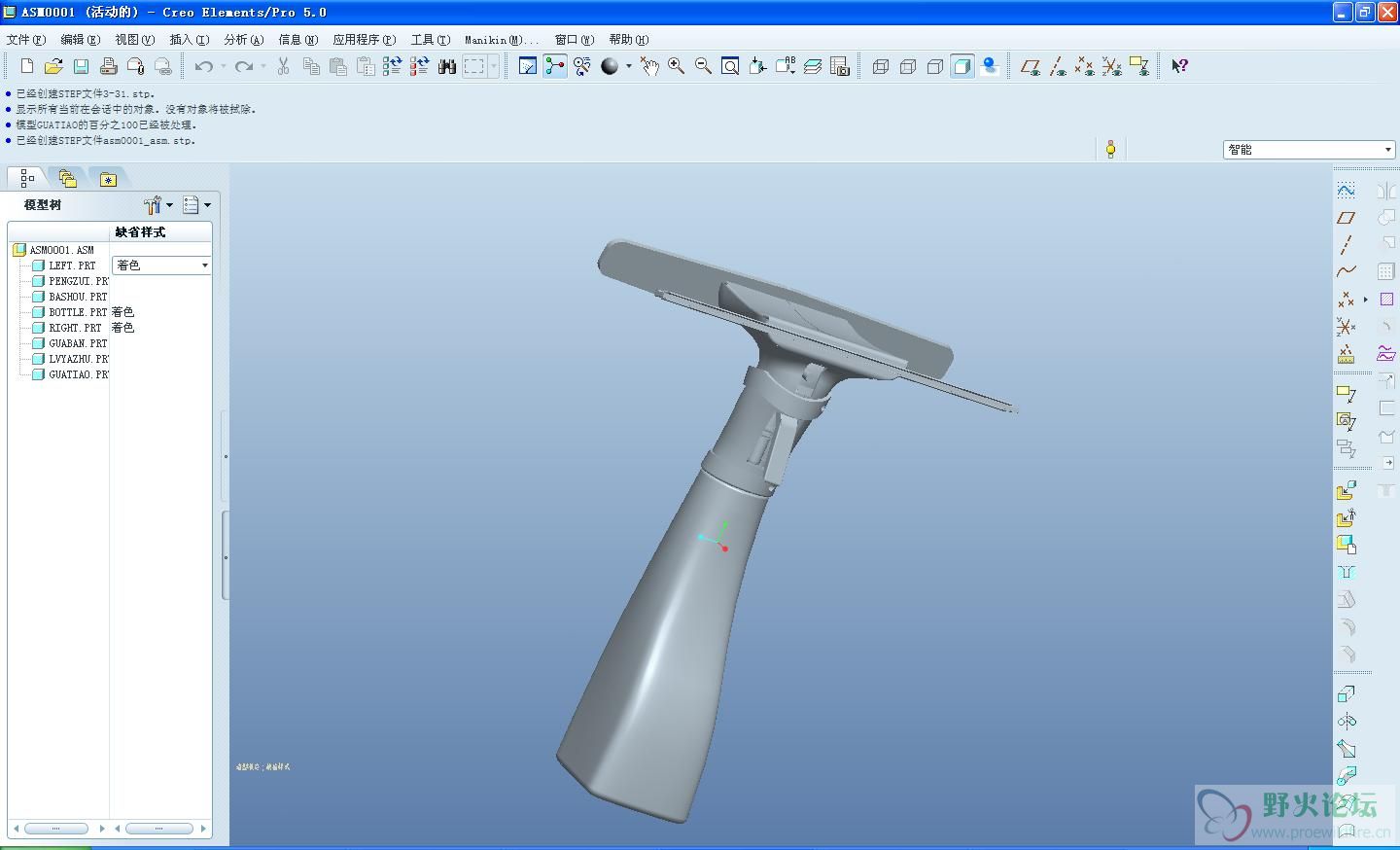Expand the datum point flyout arrow
The height and width of the screenshot is (850, 1400).
1365,300
